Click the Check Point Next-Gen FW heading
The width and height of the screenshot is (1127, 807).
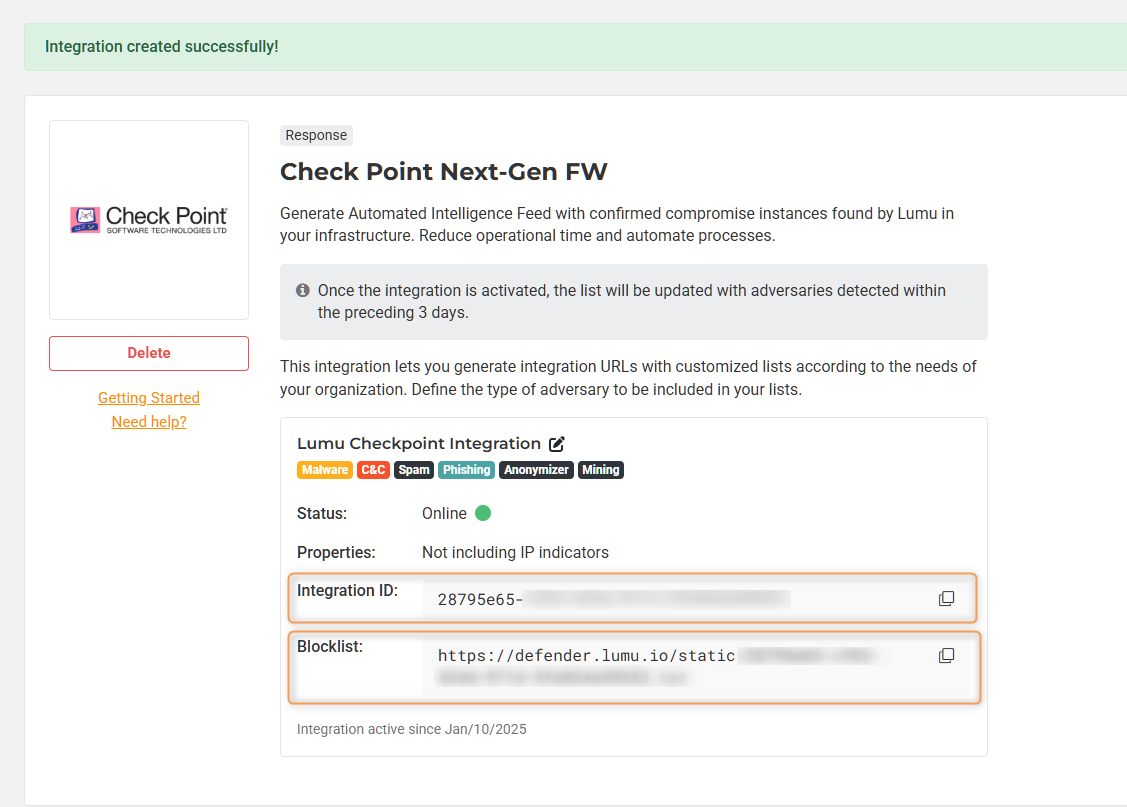tap(443, 172)
